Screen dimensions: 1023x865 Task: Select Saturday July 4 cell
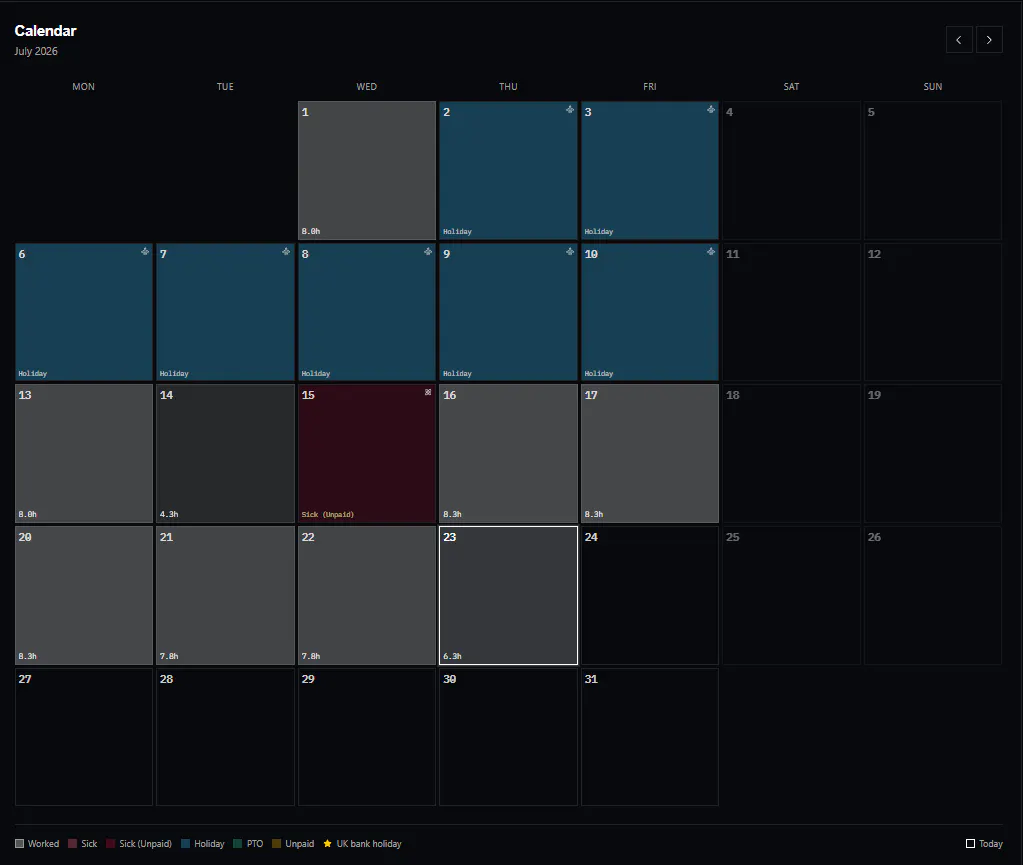[x=791, y=170]
